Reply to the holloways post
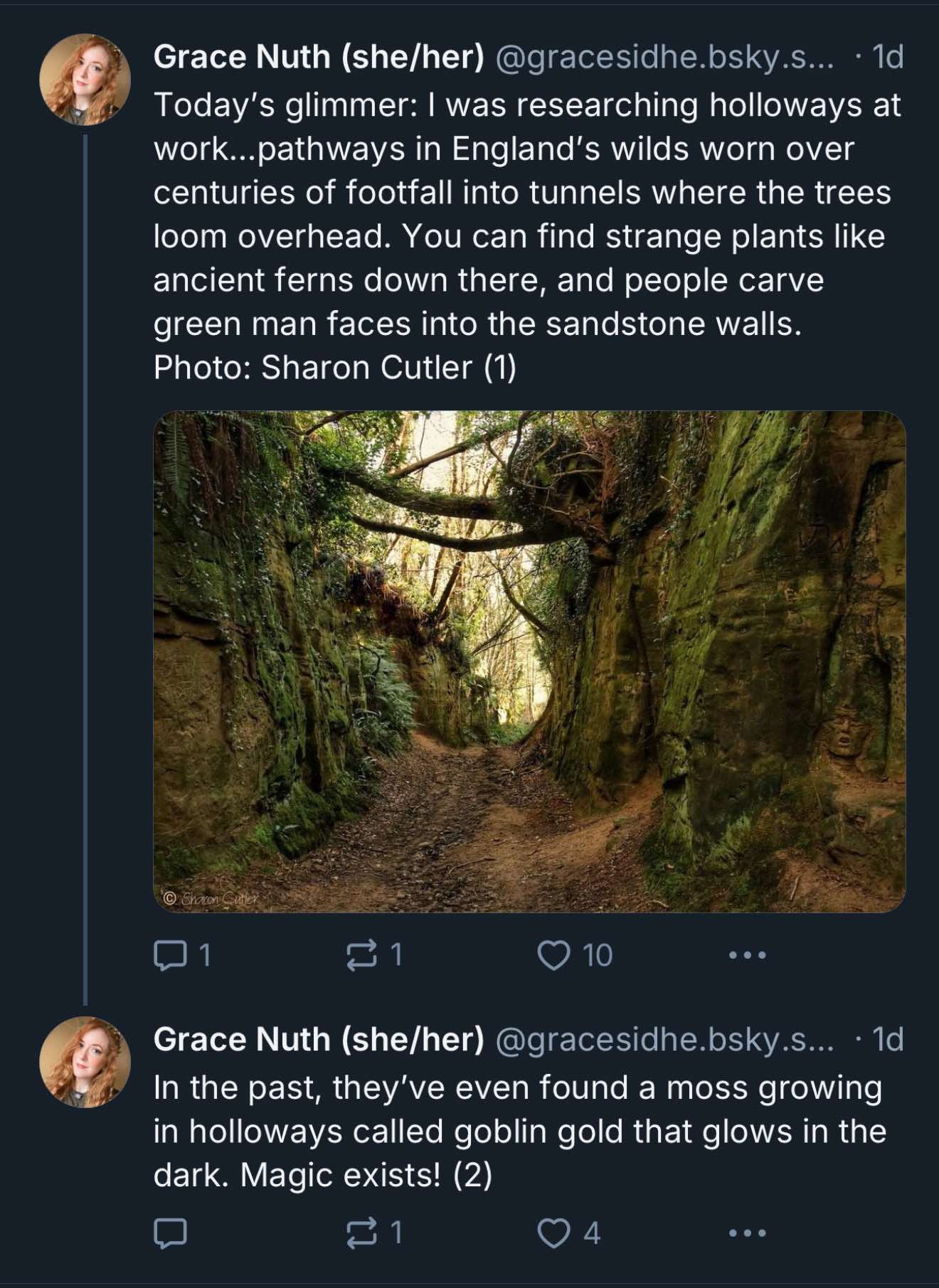This screenshot has width=939, height=1288. (x=171, y=955)
